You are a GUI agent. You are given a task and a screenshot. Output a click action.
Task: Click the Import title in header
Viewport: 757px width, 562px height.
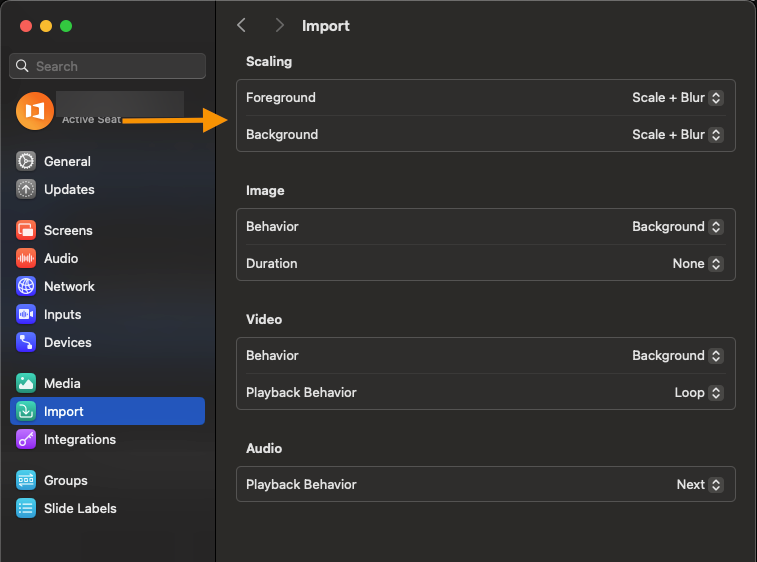click(x=325, y=26)
